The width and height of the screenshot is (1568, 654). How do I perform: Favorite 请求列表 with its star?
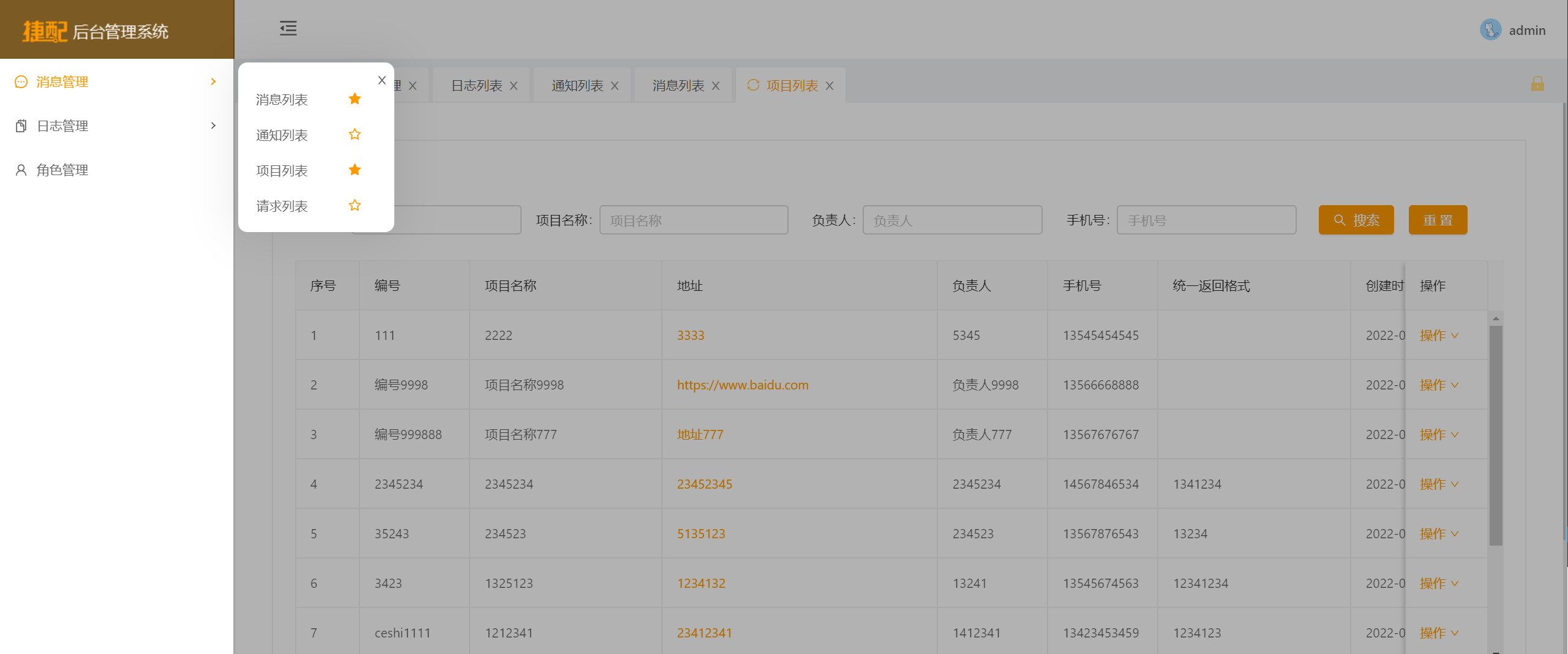[354, 205]
